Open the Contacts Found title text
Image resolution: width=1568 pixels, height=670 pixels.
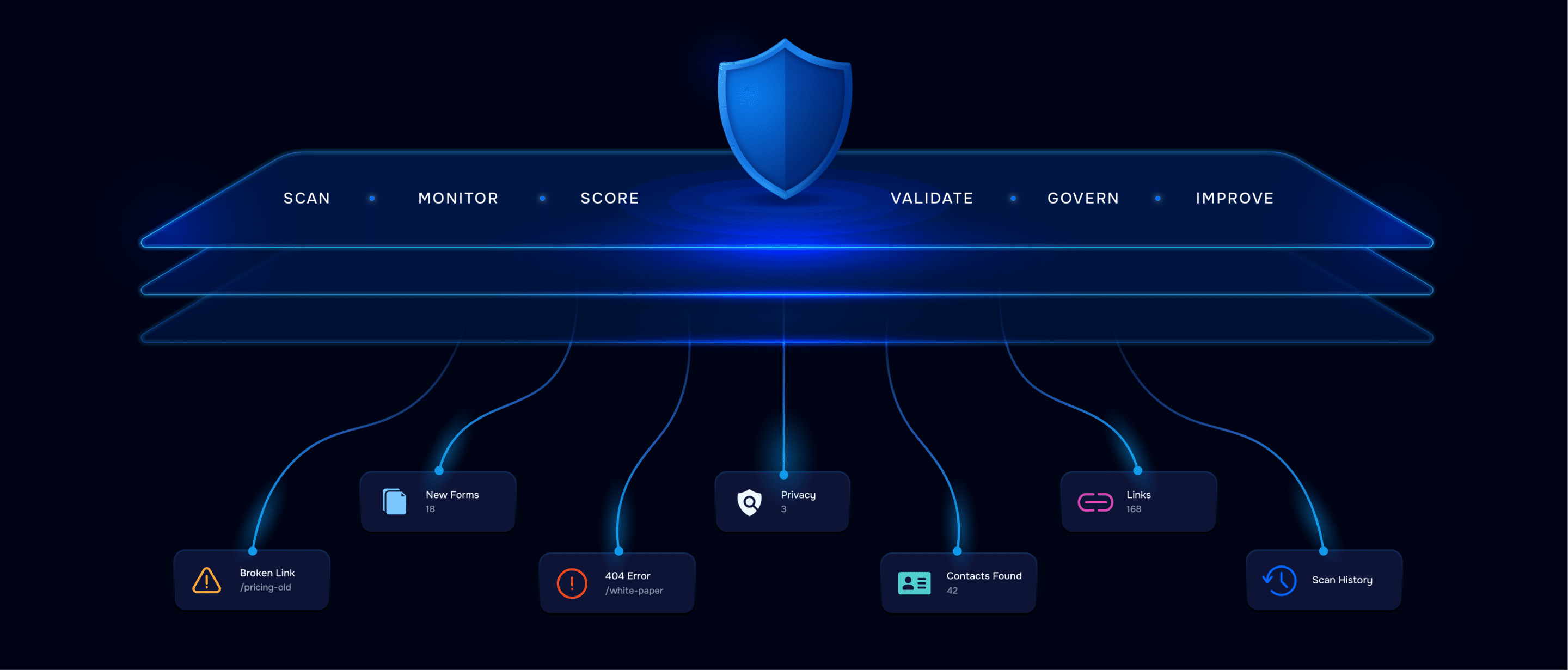(x=984, y=576)
